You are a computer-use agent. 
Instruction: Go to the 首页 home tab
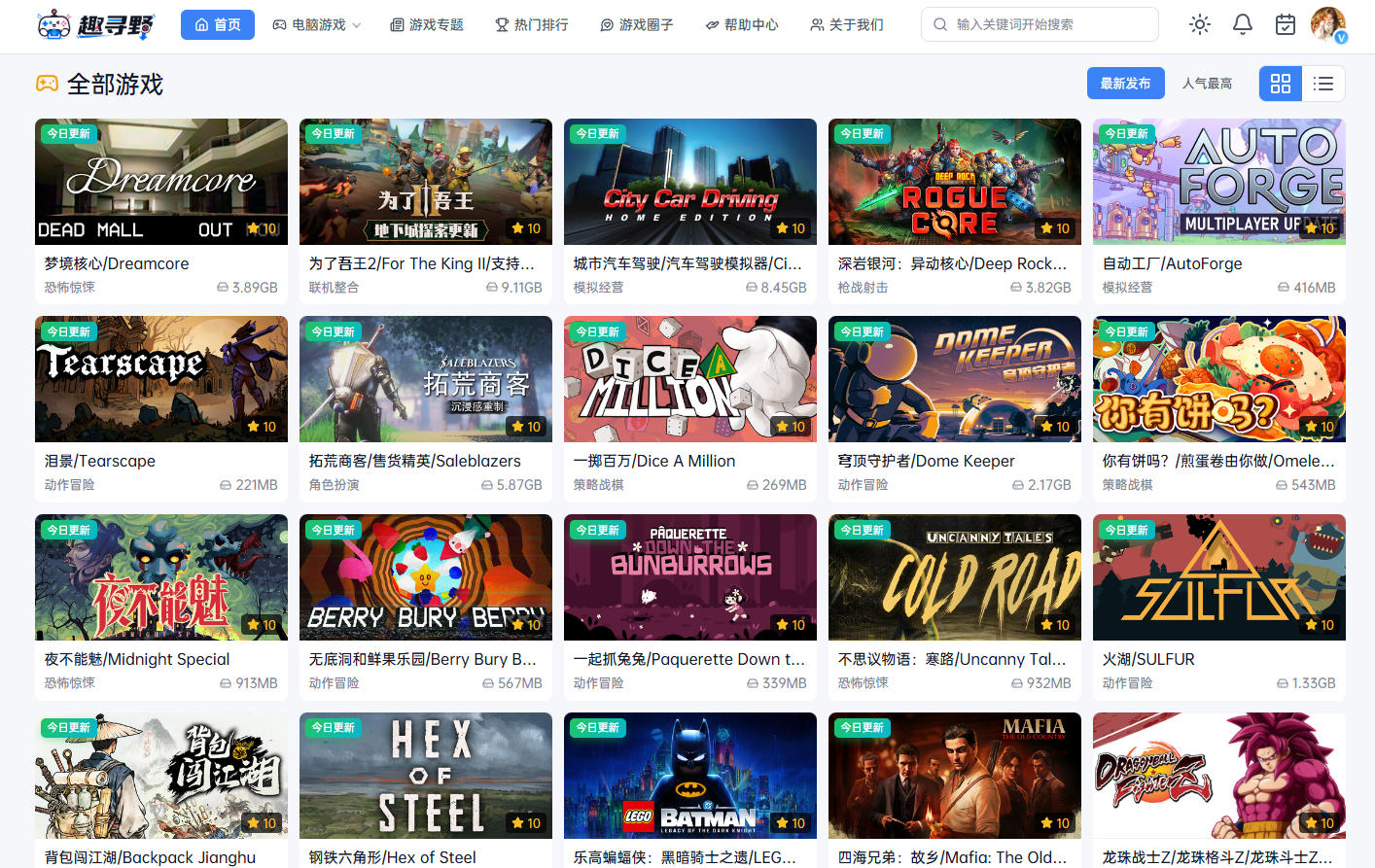tap(218, 24)
